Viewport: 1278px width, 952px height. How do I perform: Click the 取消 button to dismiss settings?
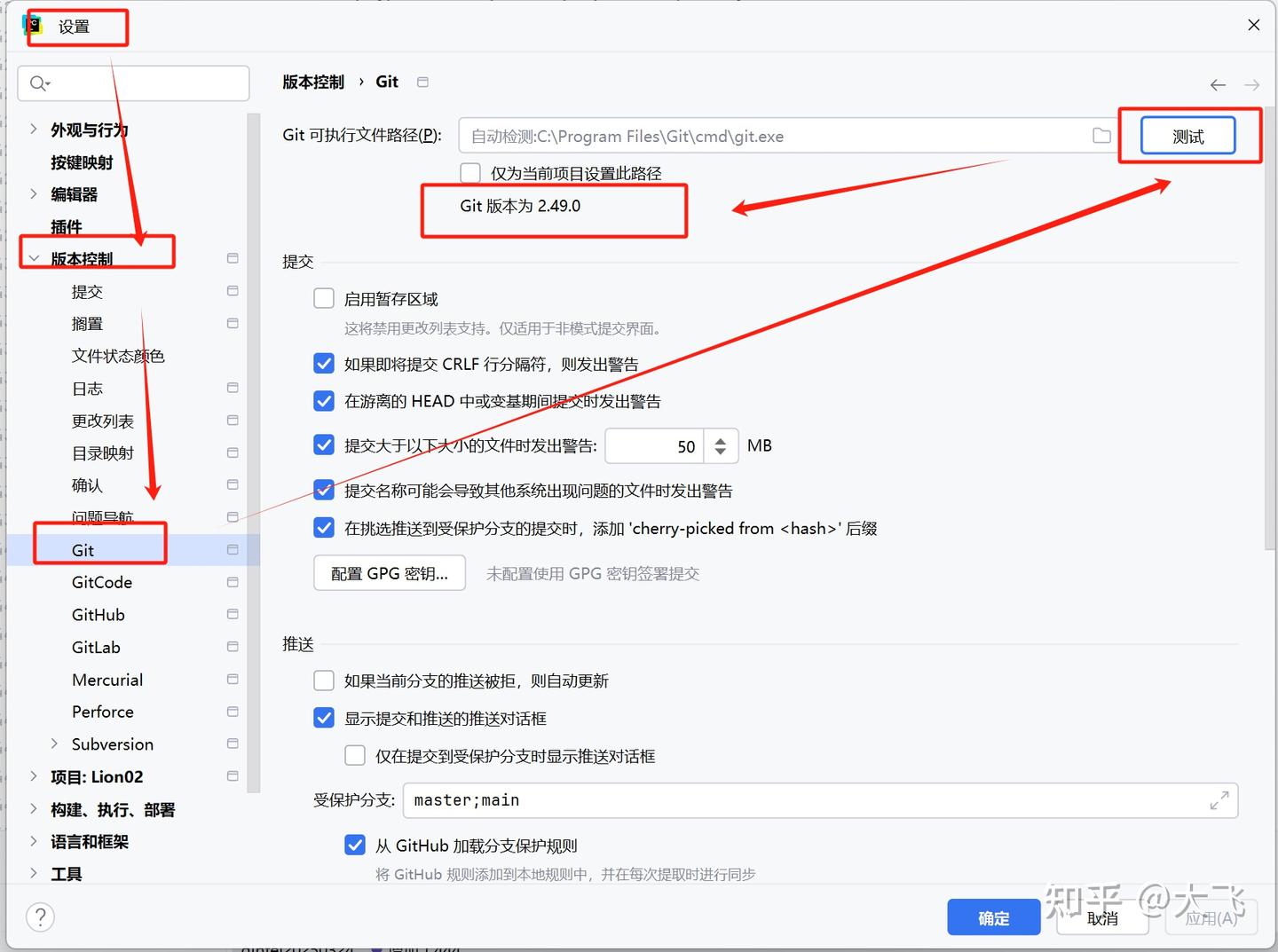coord(1102,917)
